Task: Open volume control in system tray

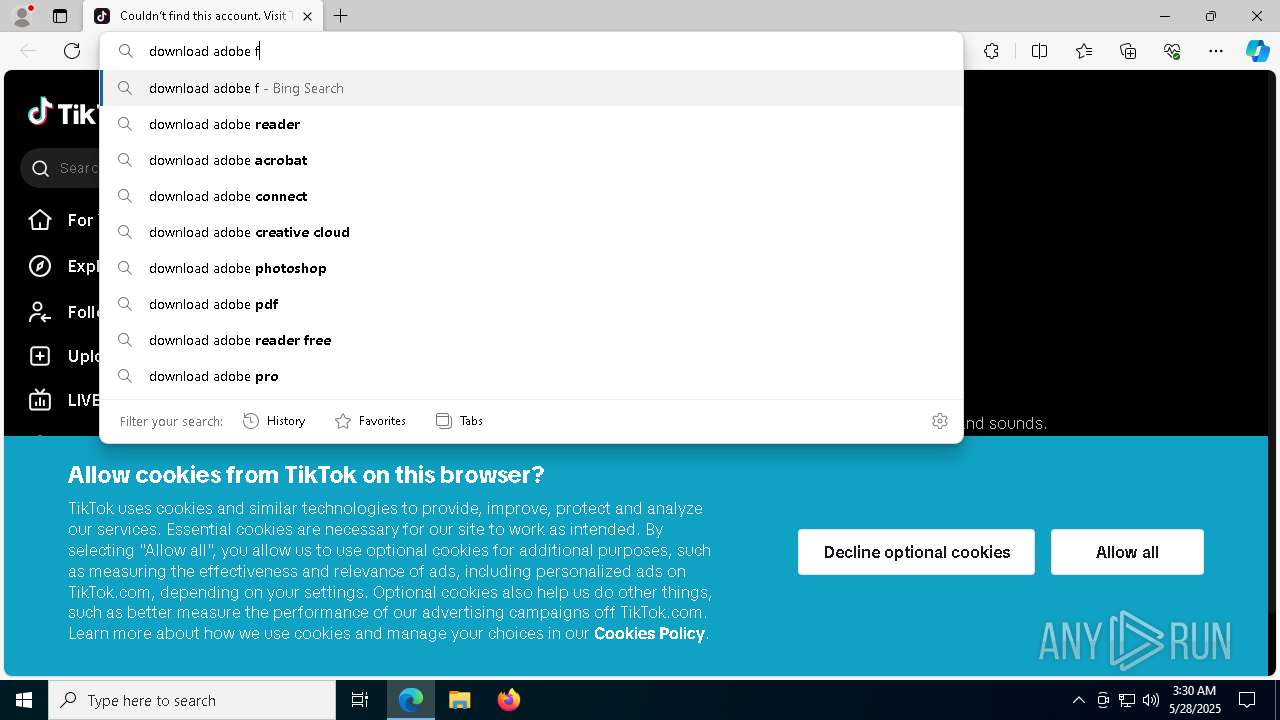Action: click(1151, 700)
